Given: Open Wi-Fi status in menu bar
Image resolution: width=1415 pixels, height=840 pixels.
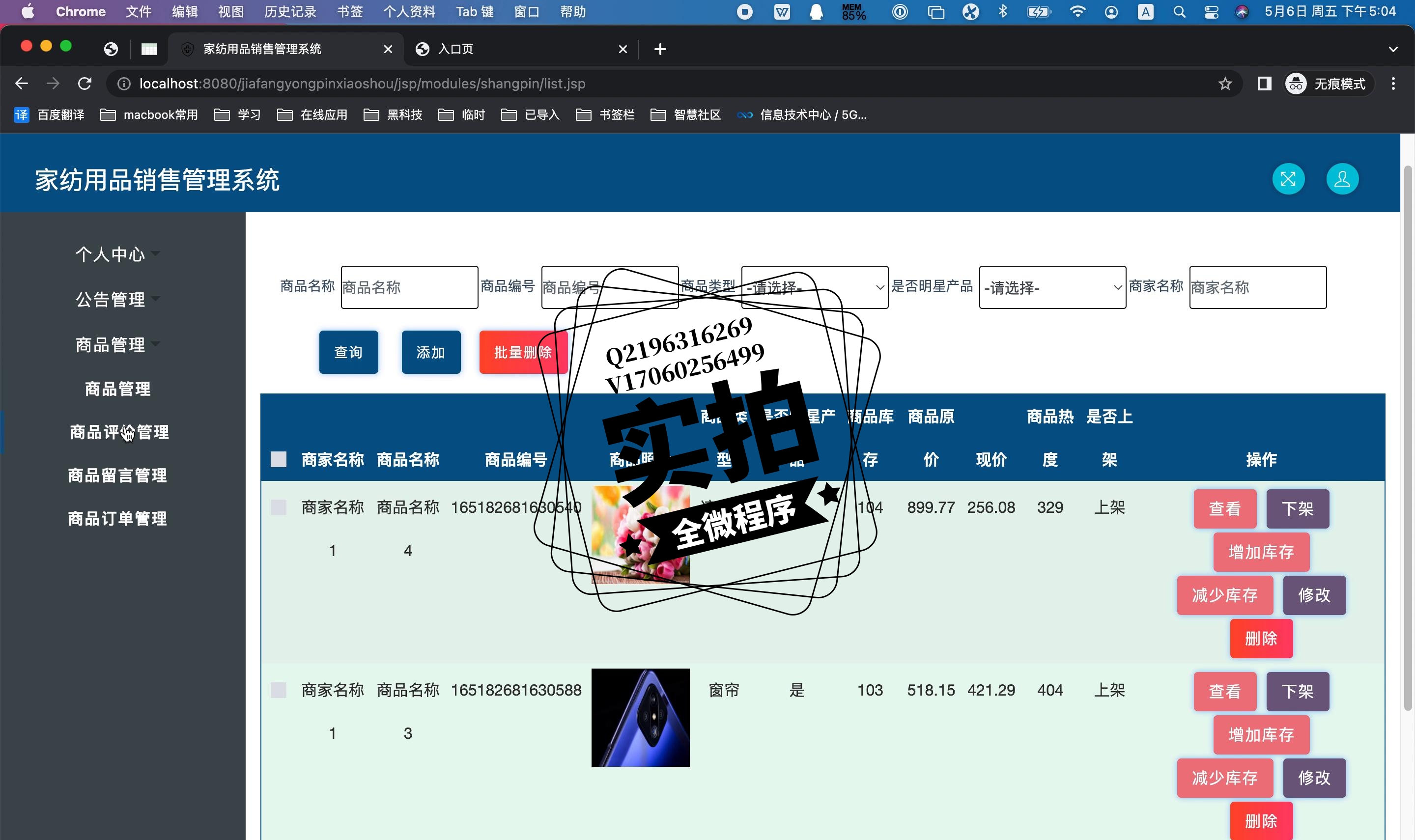Looking at the screenshot, I should (1077, 12).
